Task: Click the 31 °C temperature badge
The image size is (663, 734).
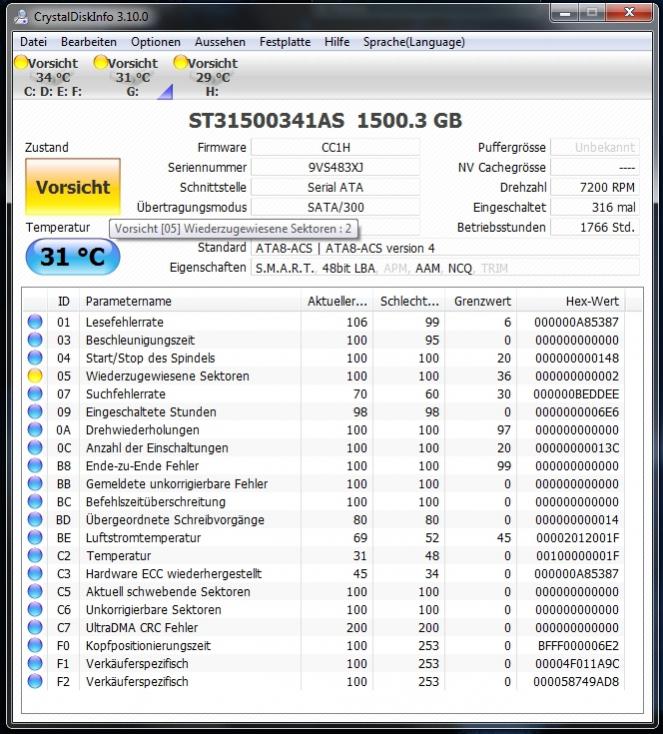Action: 73,257
